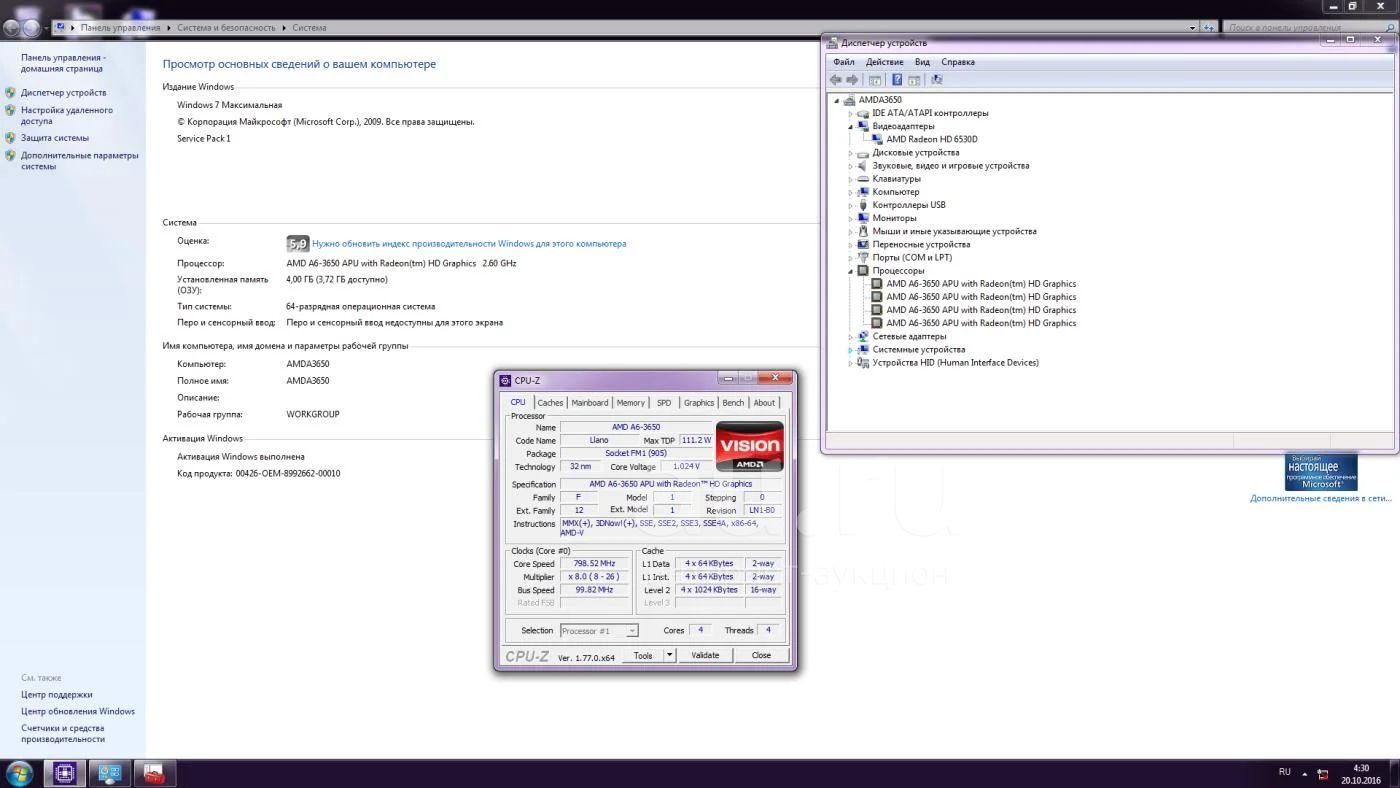The height and width of the screenshot is (788, 1400).
Task: Click the AMD Radeon HD 6530D adapter icon
Action: pos(877,139)
